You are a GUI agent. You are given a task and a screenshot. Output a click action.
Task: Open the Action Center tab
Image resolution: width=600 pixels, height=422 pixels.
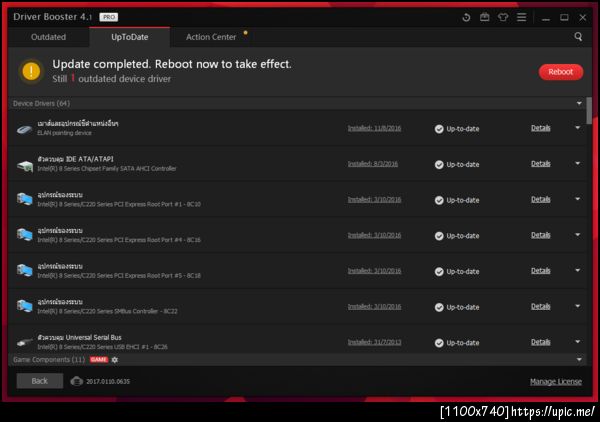[x=211, y=37]
